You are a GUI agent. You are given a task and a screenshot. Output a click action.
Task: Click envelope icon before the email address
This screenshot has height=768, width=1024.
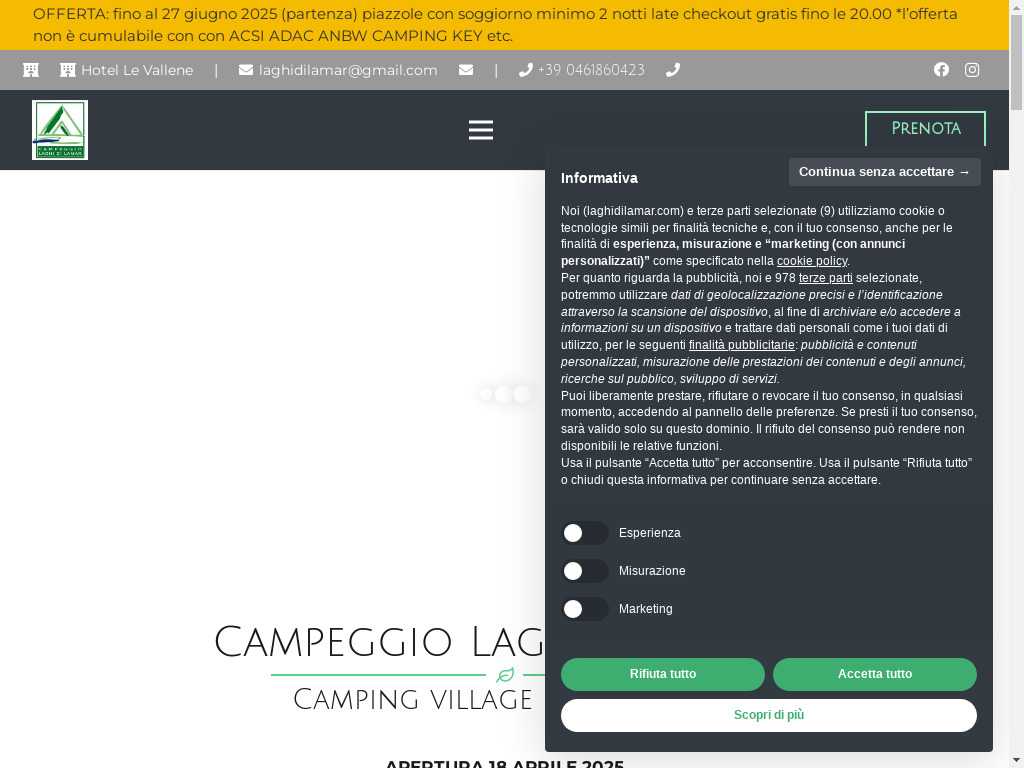pyautogui.click(x=246, y=70)
